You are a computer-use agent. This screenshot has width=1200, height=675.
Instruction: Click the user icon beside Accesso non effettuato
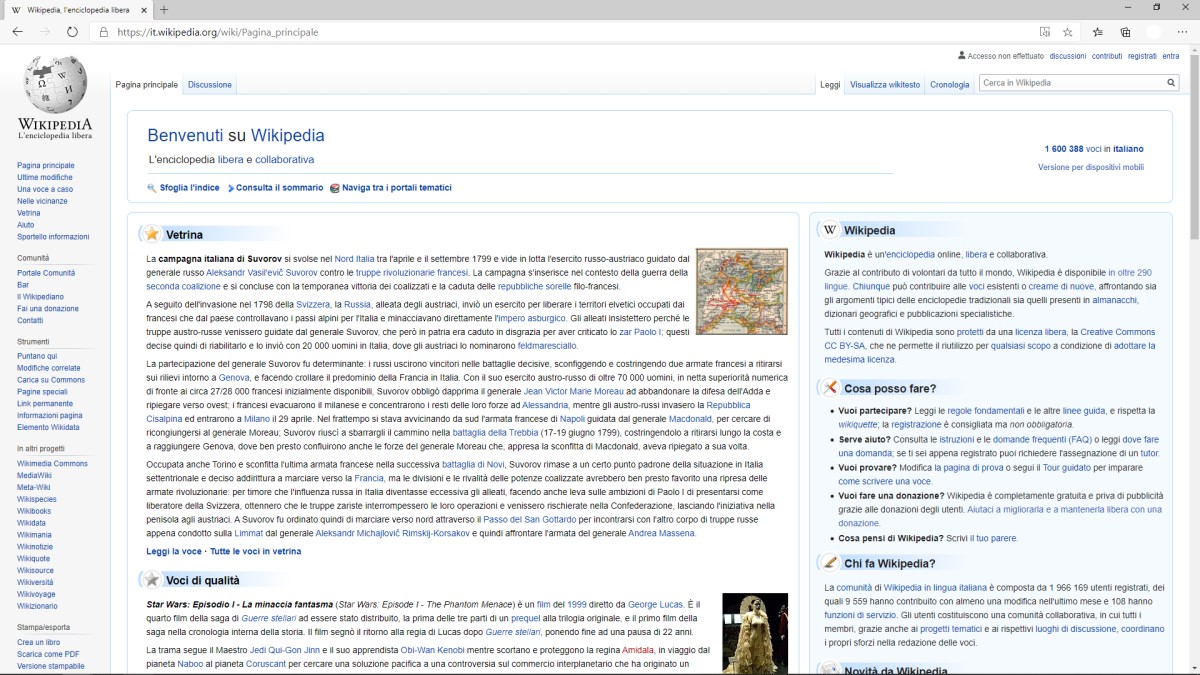(x=962, y=56)
